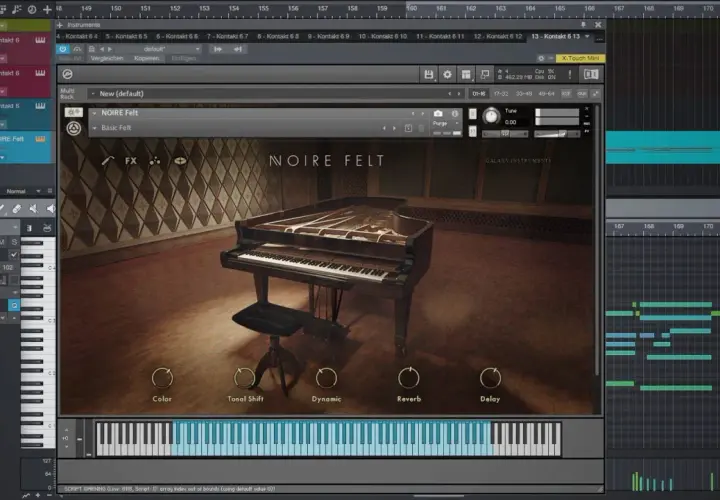Select rack page 17-32
720x500 pixels.
click(x=501, y=94)
